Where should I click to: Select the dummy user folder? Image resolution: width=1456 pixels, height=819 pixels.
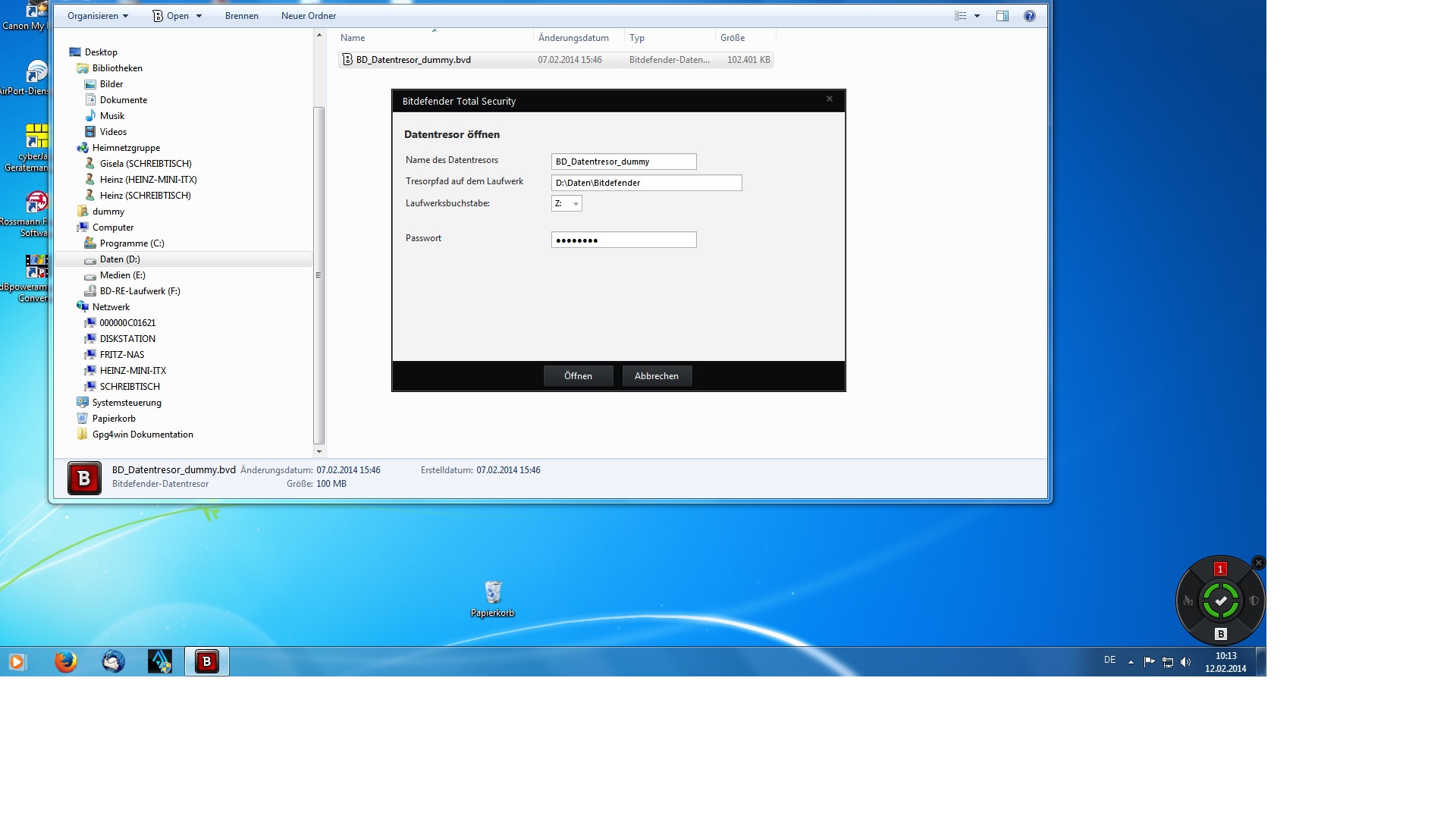point(108,212)
